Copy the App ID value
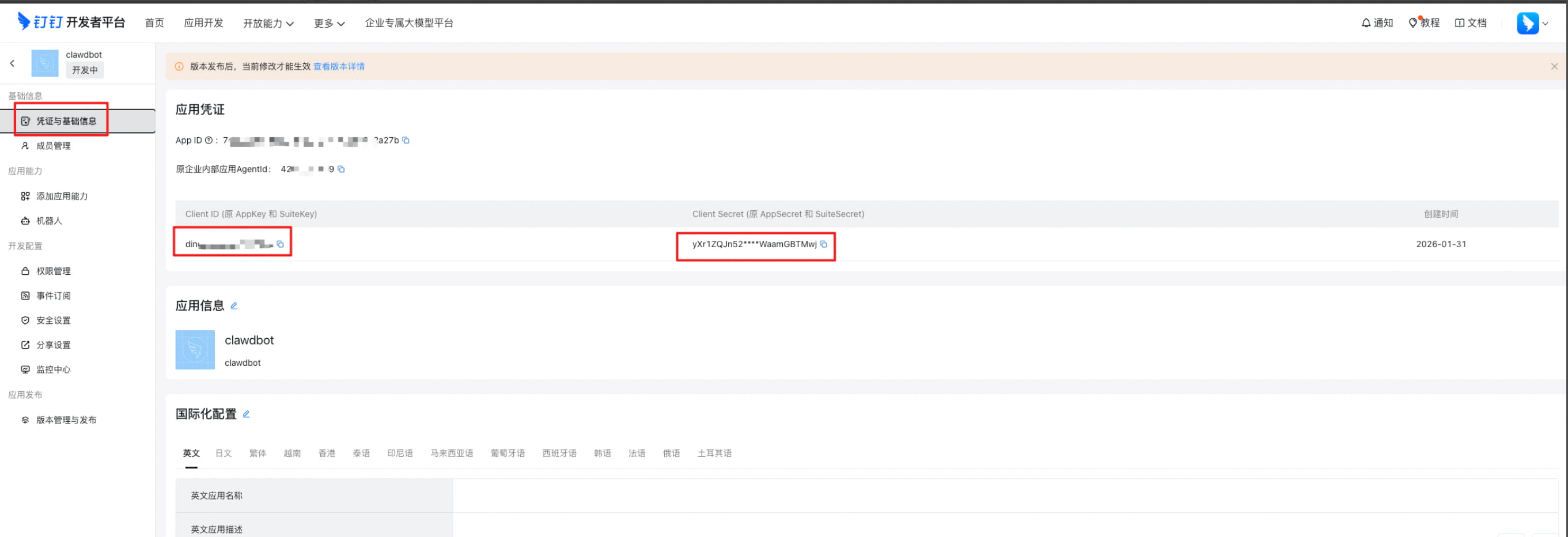The width and height of the screenshot is (1568, 537). pos(406,141)
